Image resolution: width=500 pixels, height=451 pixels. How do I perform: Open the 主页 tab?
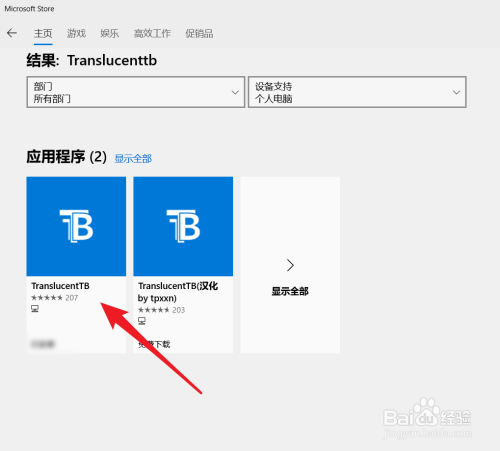[43, 33]
